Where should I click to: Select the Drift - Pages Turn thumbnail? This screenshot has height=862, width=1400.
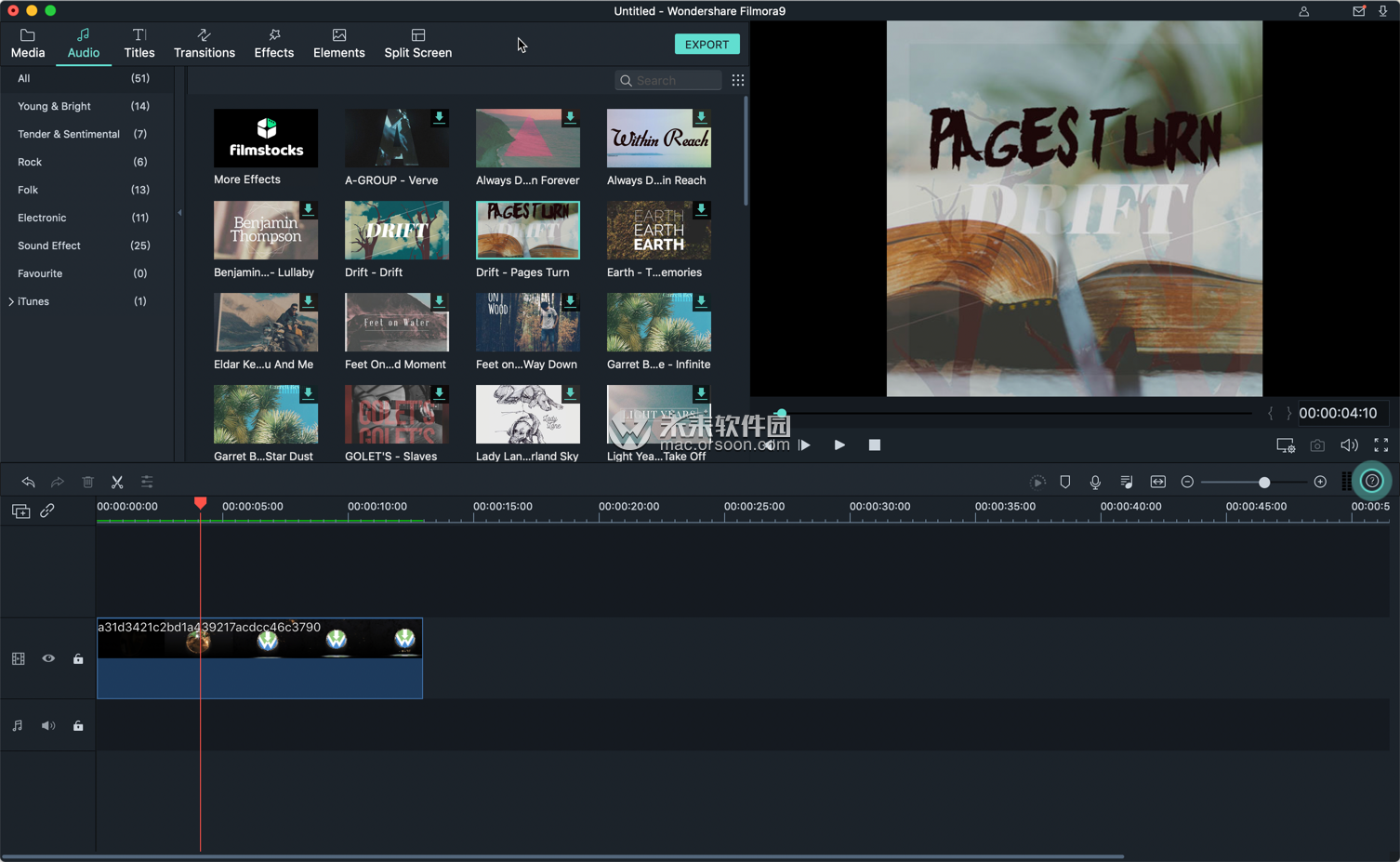click(528, 230)
